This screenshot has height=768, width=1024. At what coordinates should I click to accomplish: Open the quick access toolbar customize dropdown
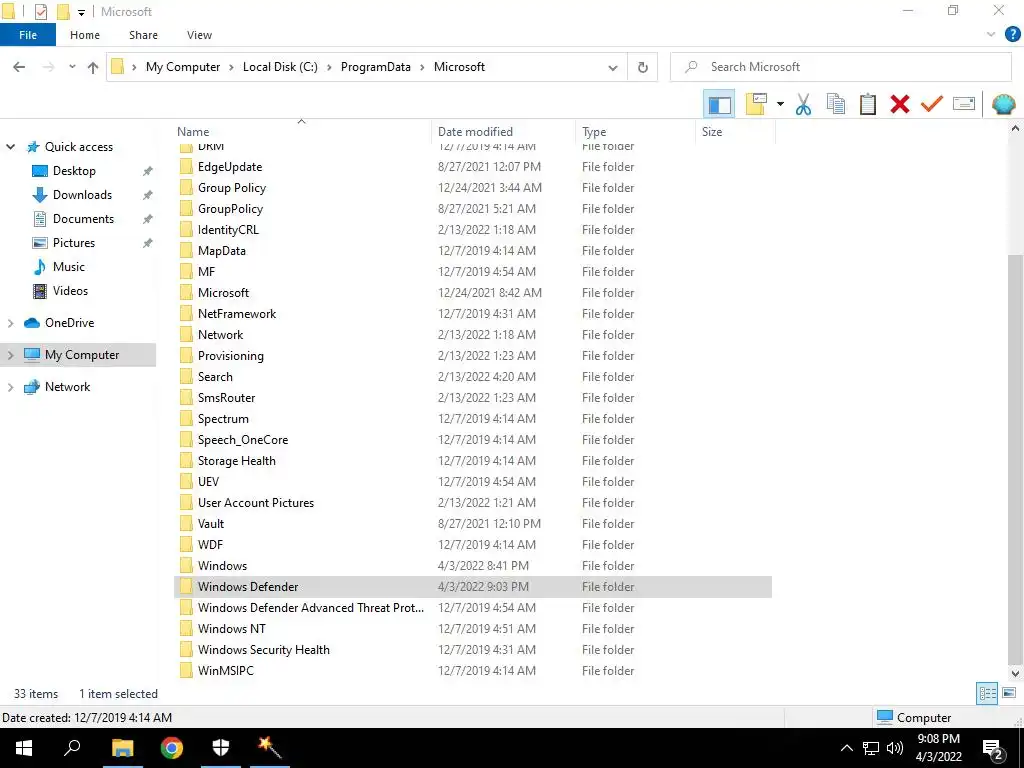point(82,12)
